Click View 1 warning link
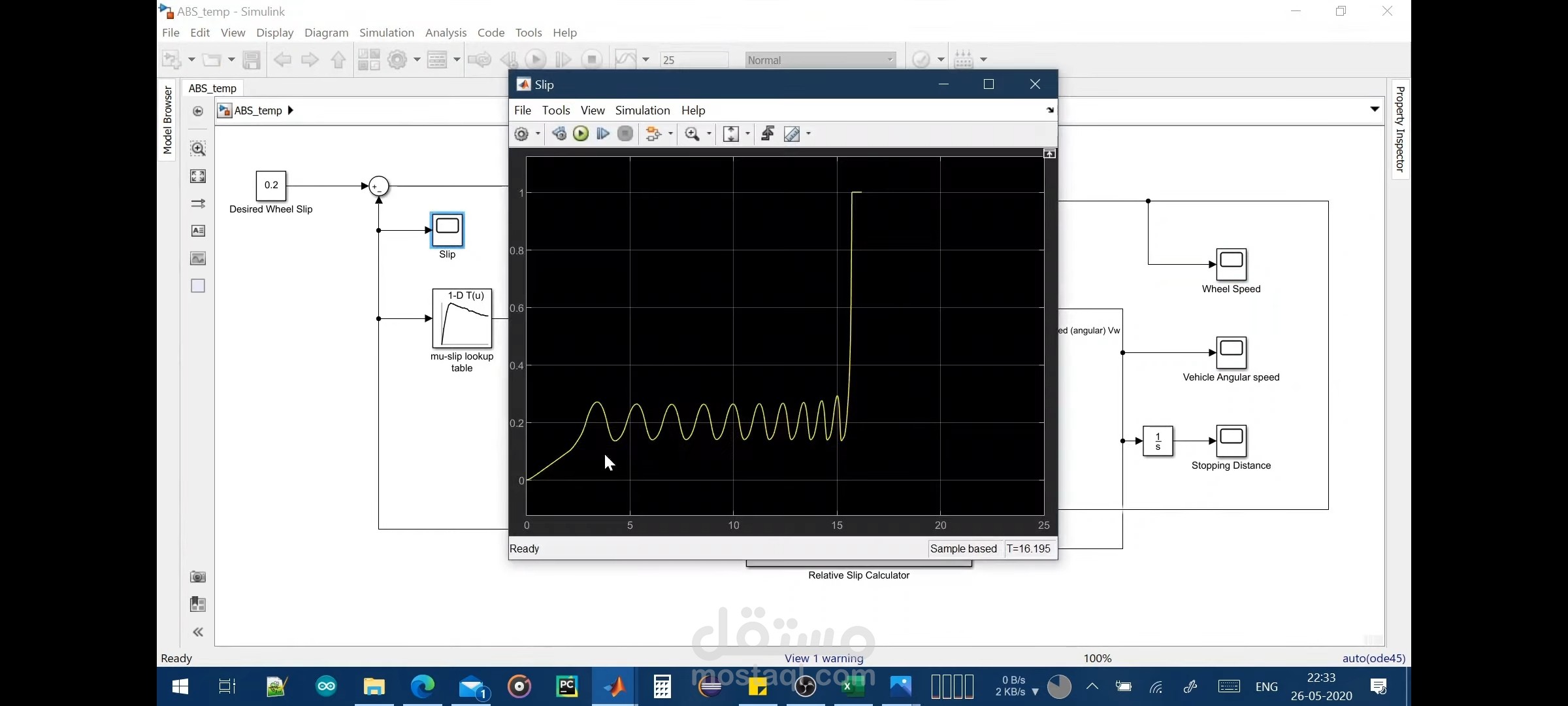This screenshot has height=706, width=1568. 824,658
